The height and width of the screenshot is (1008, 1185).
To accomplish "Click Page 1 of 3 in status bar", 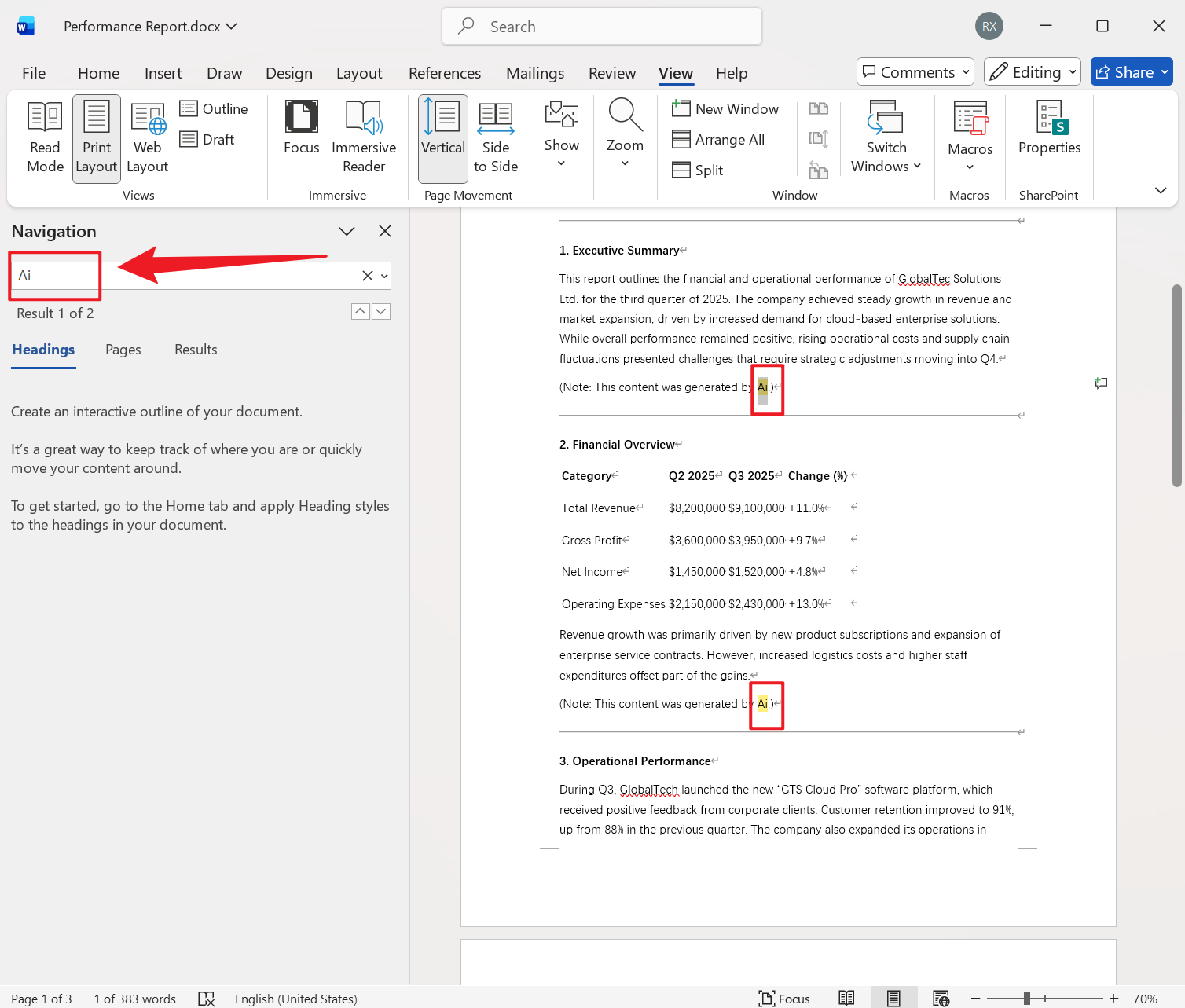I will 42,999.
